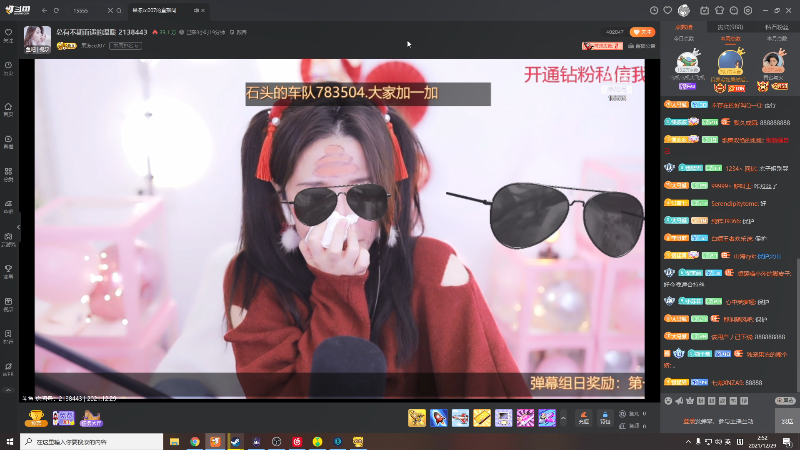Click the Douyu logo
The width and height of the screenshot is (800, 450).
pyautogui.click(x=18, y=10)
